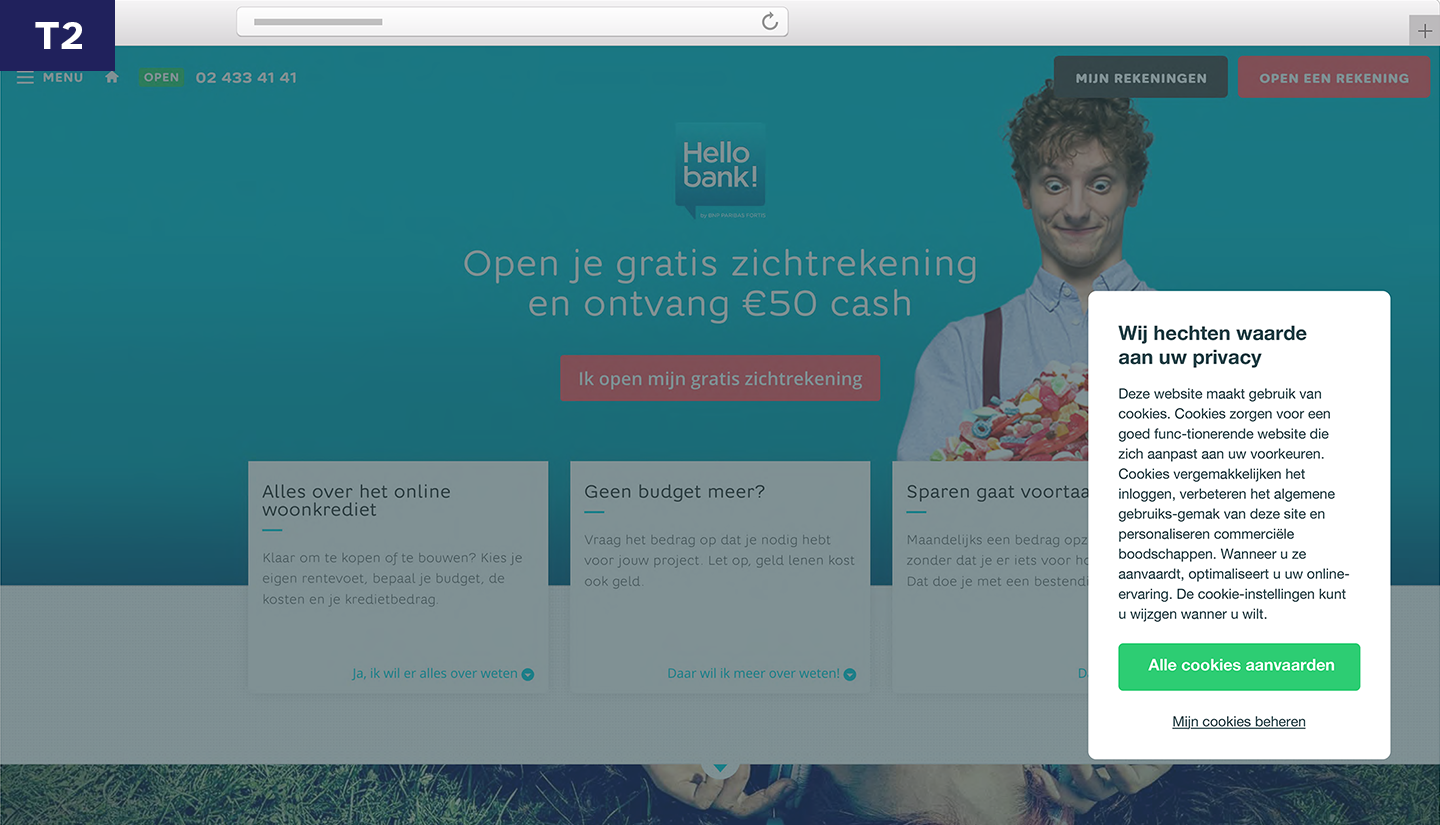Follow 'Daar wil ik meer over weten!' link
Image resolution: width=1440 pixels, height=825 pixels.
[754, 674]
